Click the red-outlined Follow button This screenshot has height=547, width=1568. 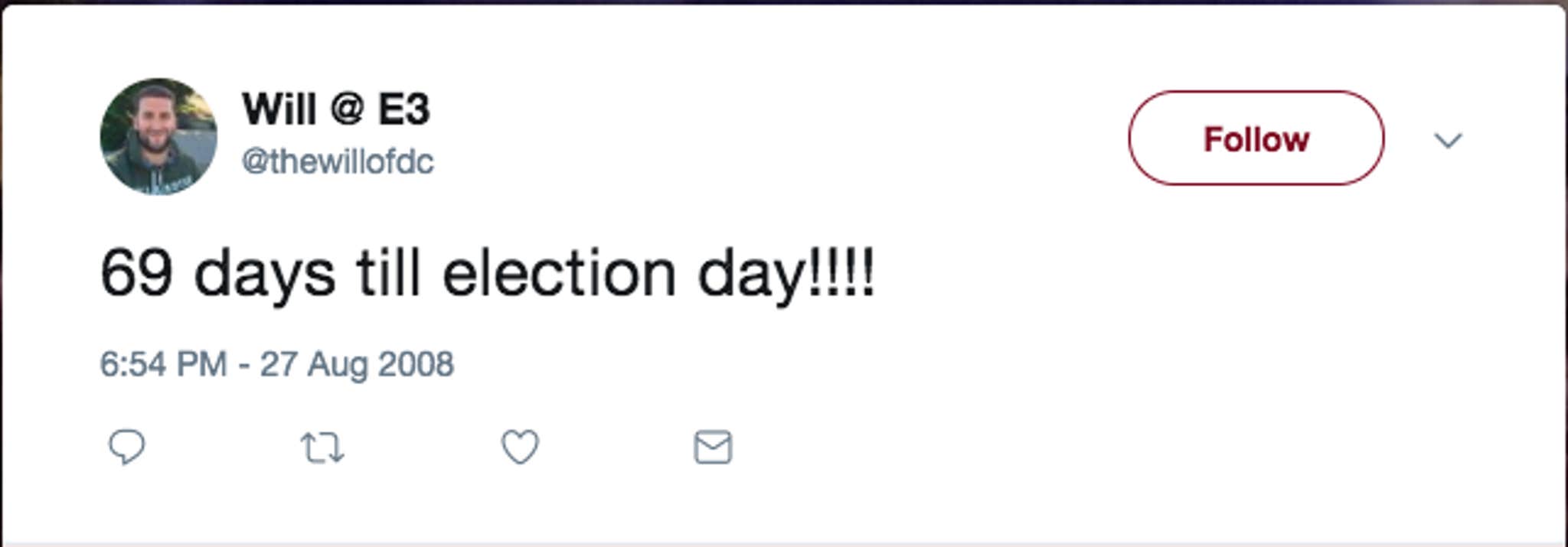point(1256,138)
